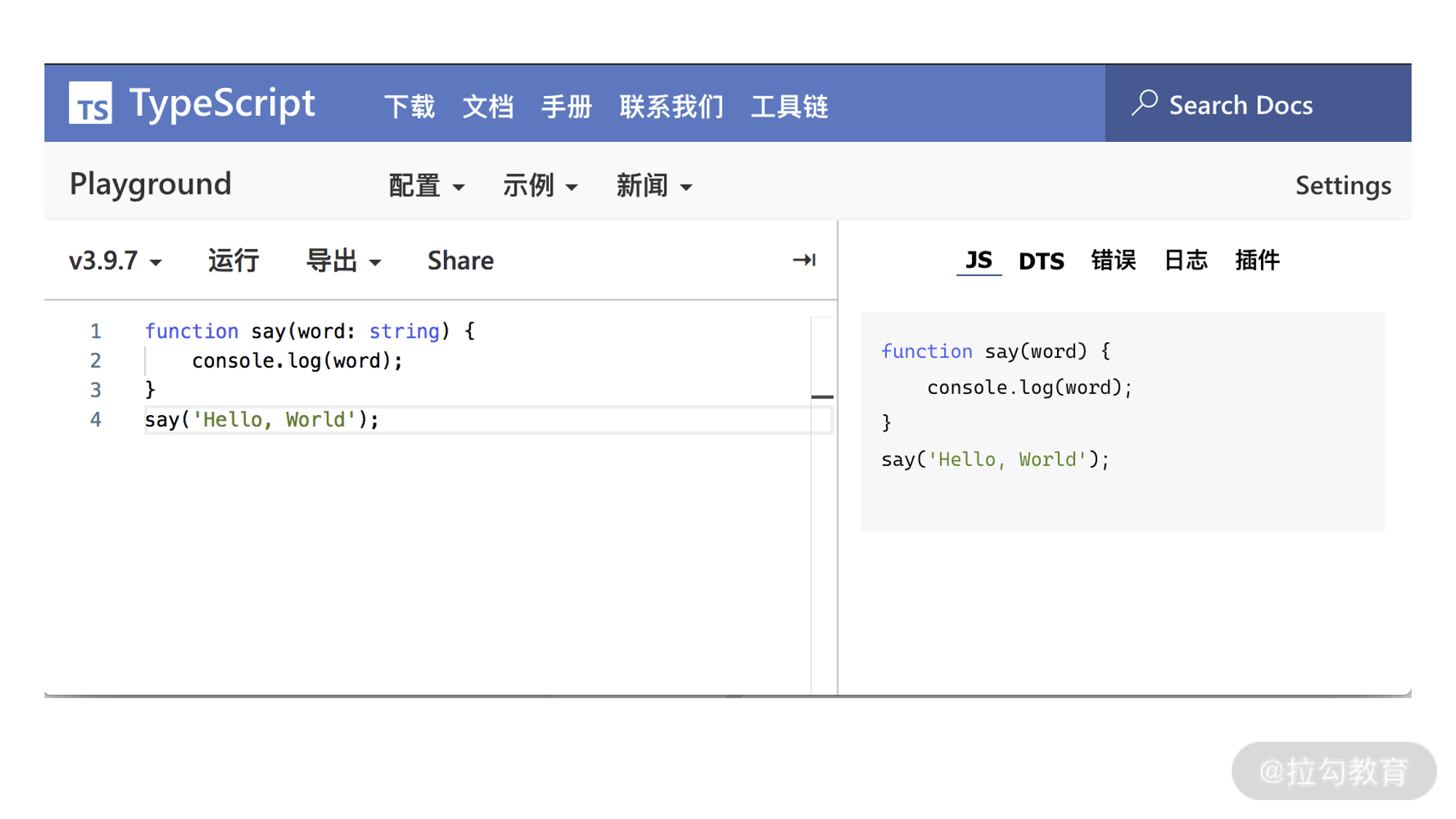The width and height of the screenshot is (1456, 819).
Task: Click console.log(word); in the editor
Action: click(297, 360)
